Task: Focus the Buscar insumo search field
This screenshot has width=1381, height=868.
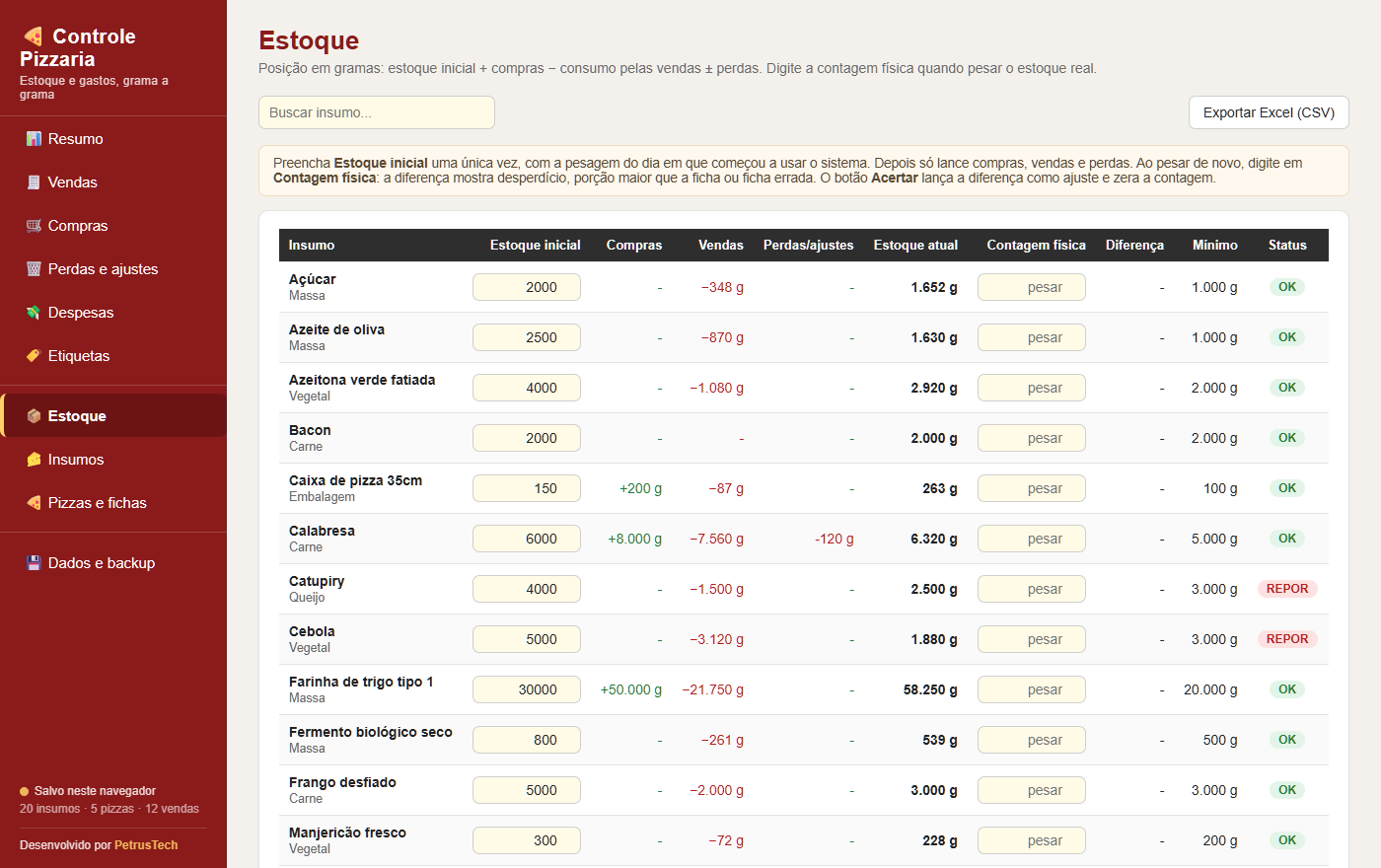Action: coord(377,112)
